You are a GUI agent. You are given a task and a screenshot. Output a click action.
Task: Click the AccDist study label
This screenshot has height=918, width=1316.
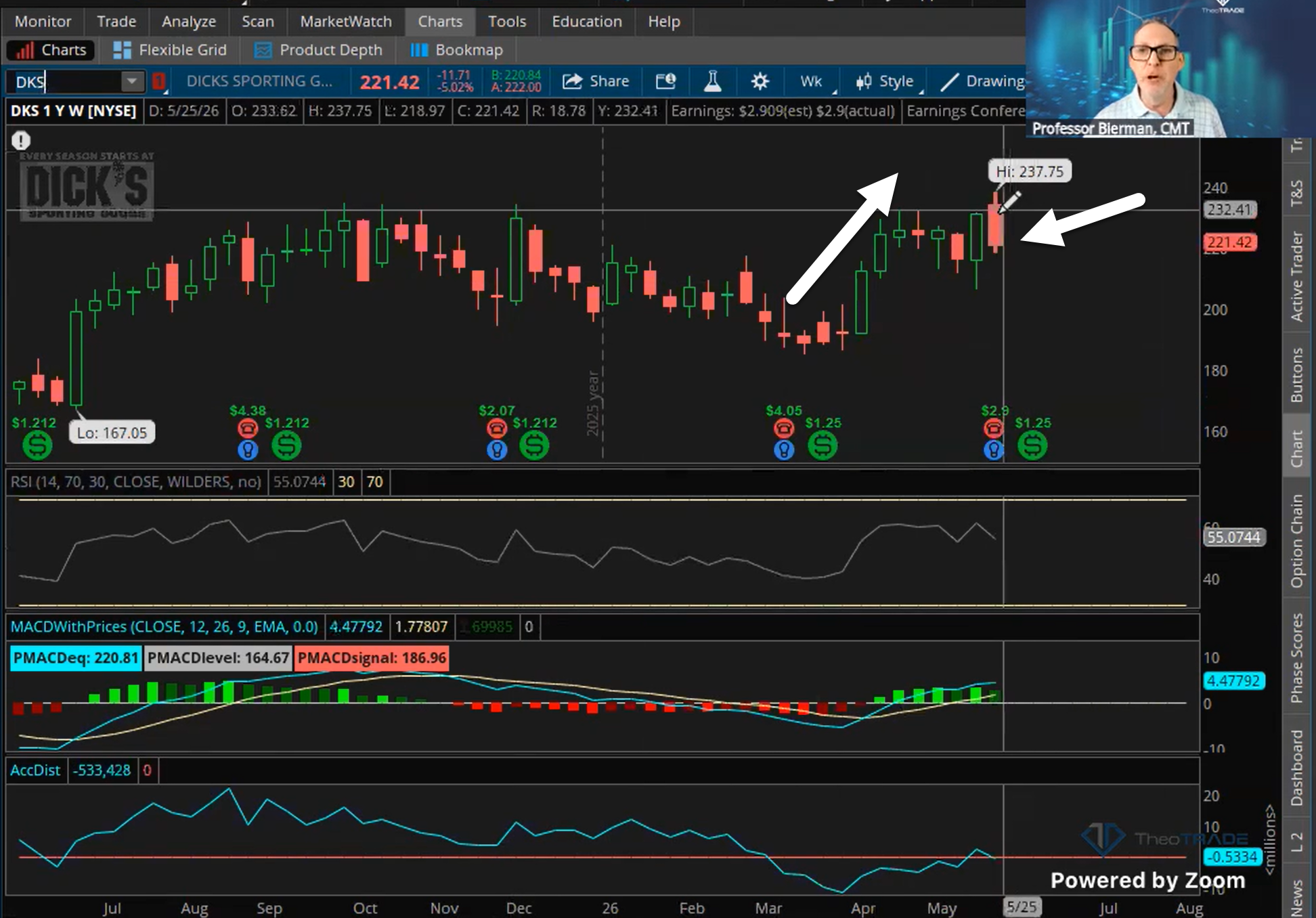(x=35, y=770)
